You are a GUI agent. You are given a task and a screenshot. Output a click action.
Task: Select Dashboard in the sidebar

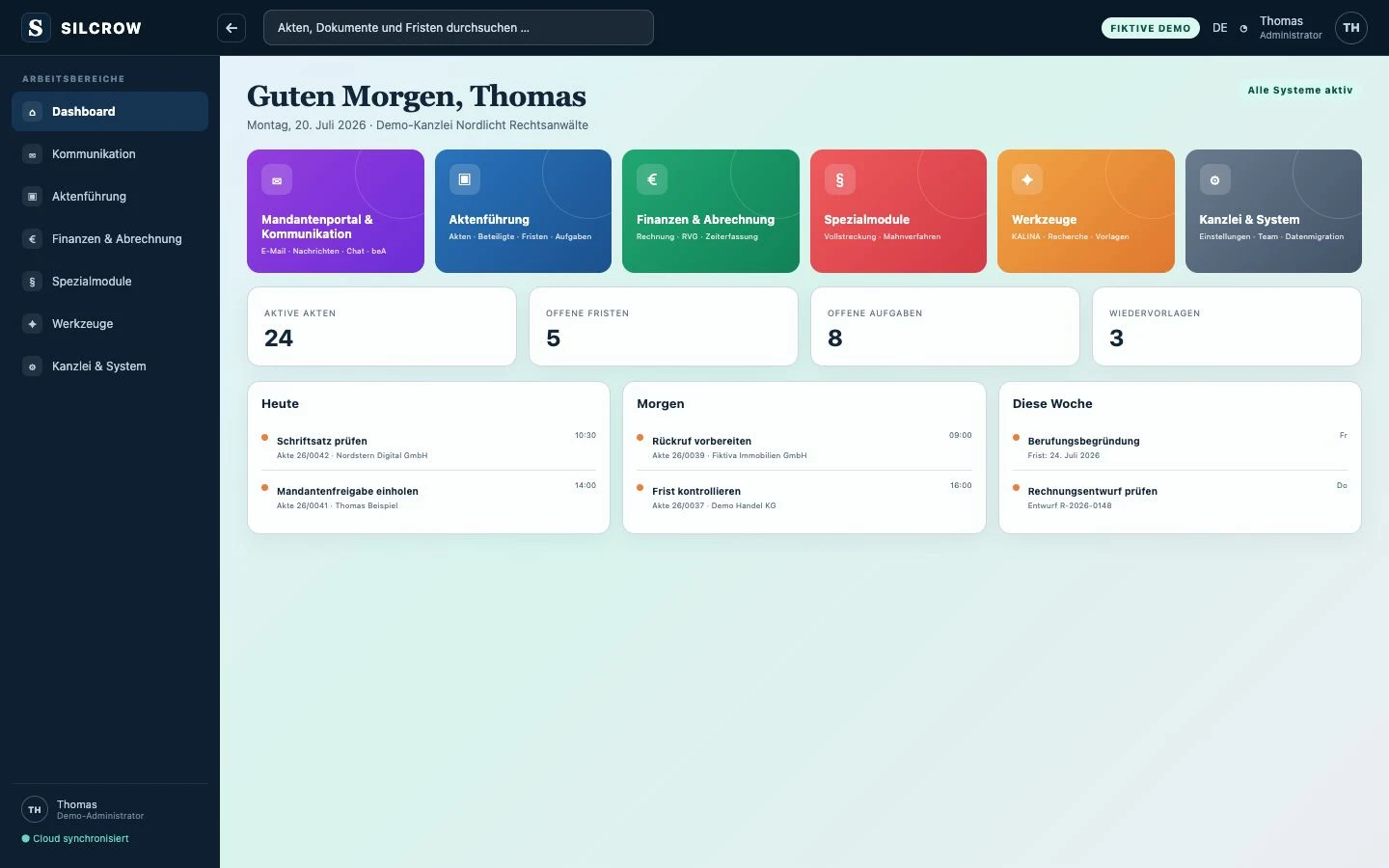point(110,112)
